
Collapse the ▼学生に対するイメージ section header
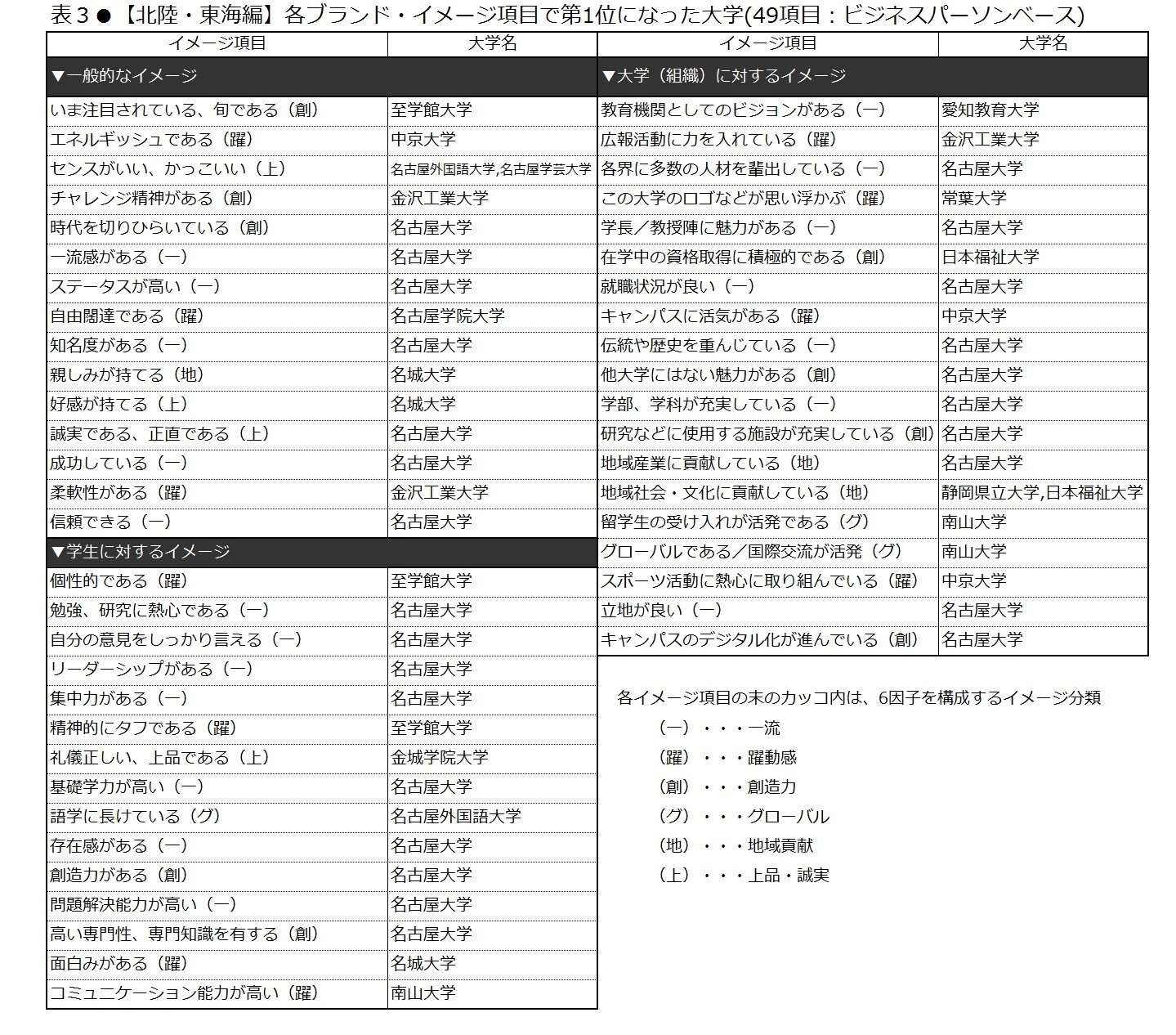pos(141,552)
